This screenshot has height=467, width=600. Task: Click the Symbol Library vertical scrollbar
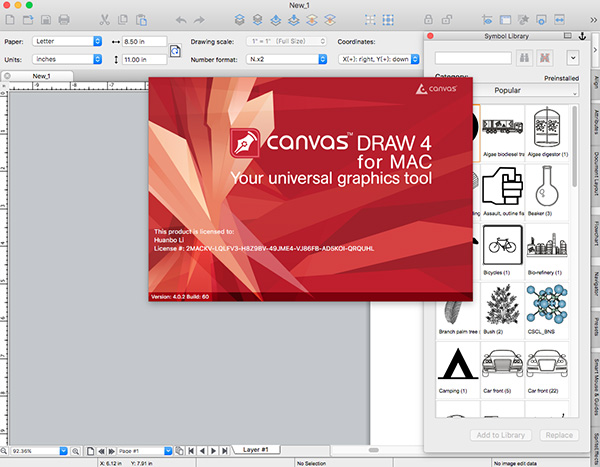tap(574, 146)
